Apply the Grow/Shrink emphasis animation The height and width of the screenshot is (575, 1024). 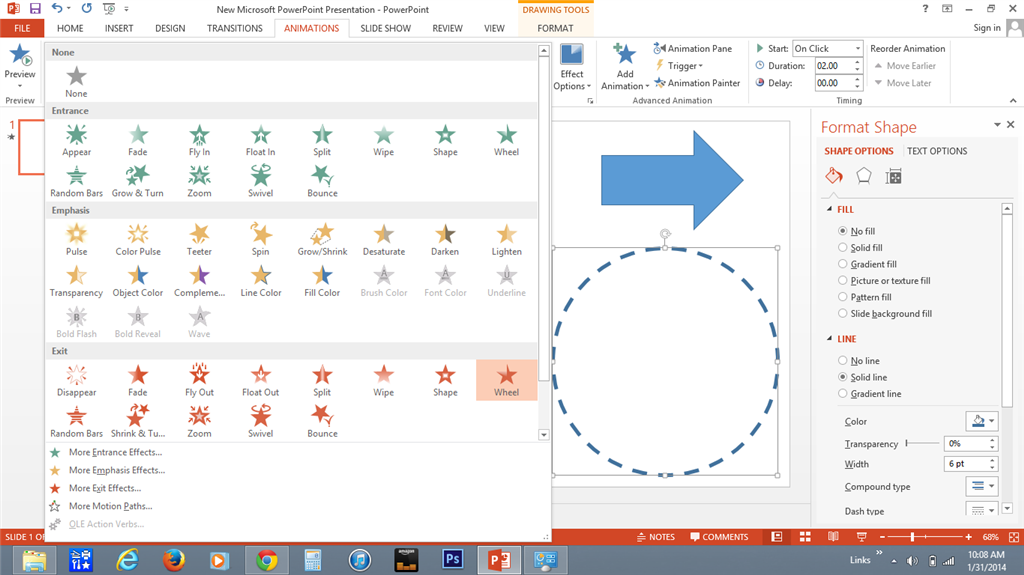(x=322, y=240)
